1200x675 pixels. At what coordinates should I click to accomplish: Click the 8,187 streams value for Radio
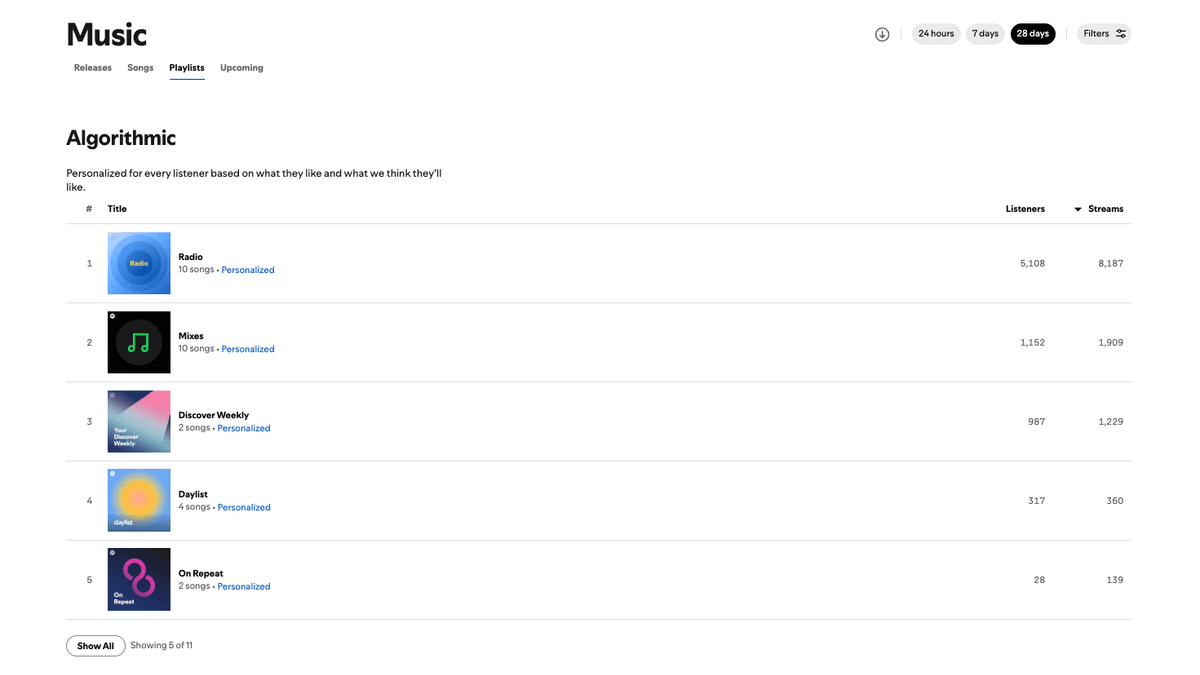point(1110,263)
